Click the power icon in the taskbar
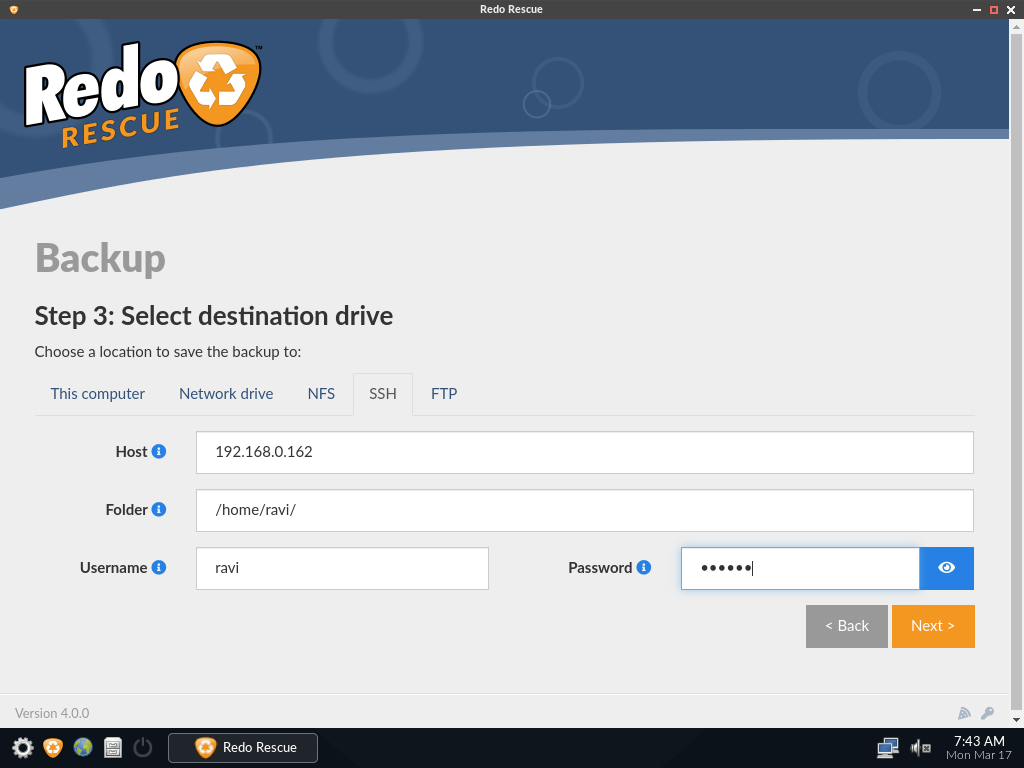The height and width of the screenshot is (768, 1024). coord(142,747)
